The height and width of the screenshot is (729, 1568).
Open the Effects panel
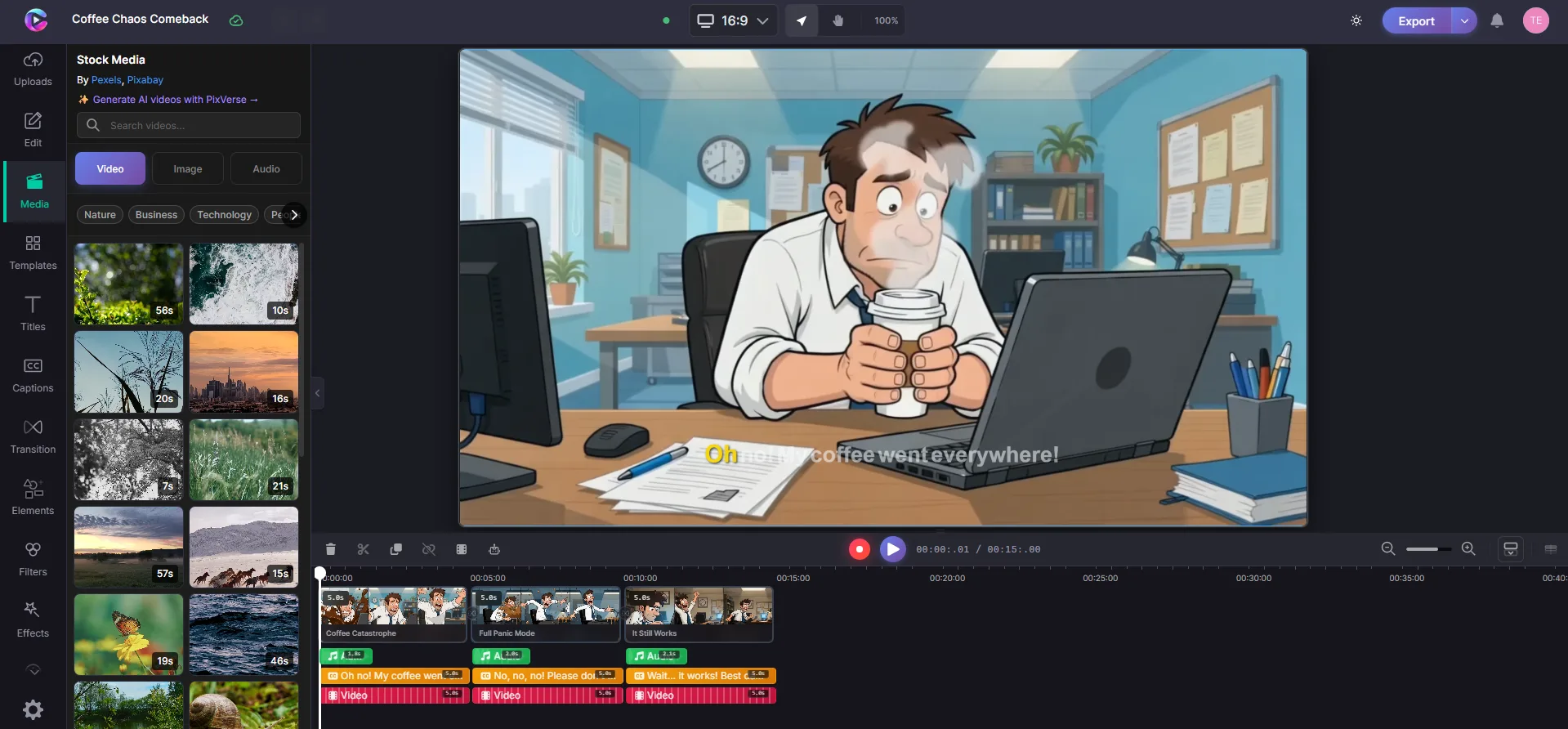(33, 621)
